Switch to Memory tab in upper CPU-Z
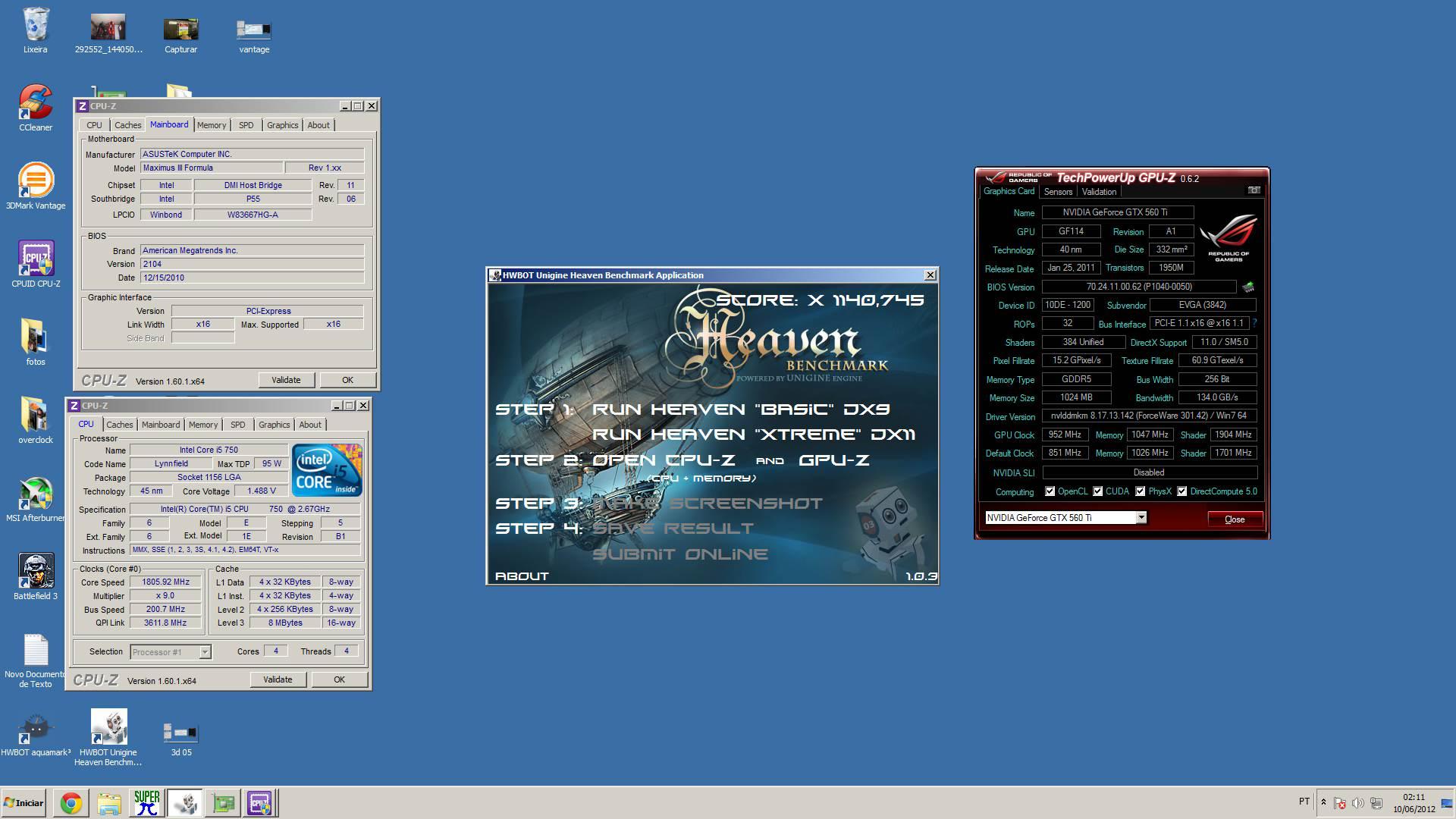This screenshot has width=1456, height=819. (212, 125)
